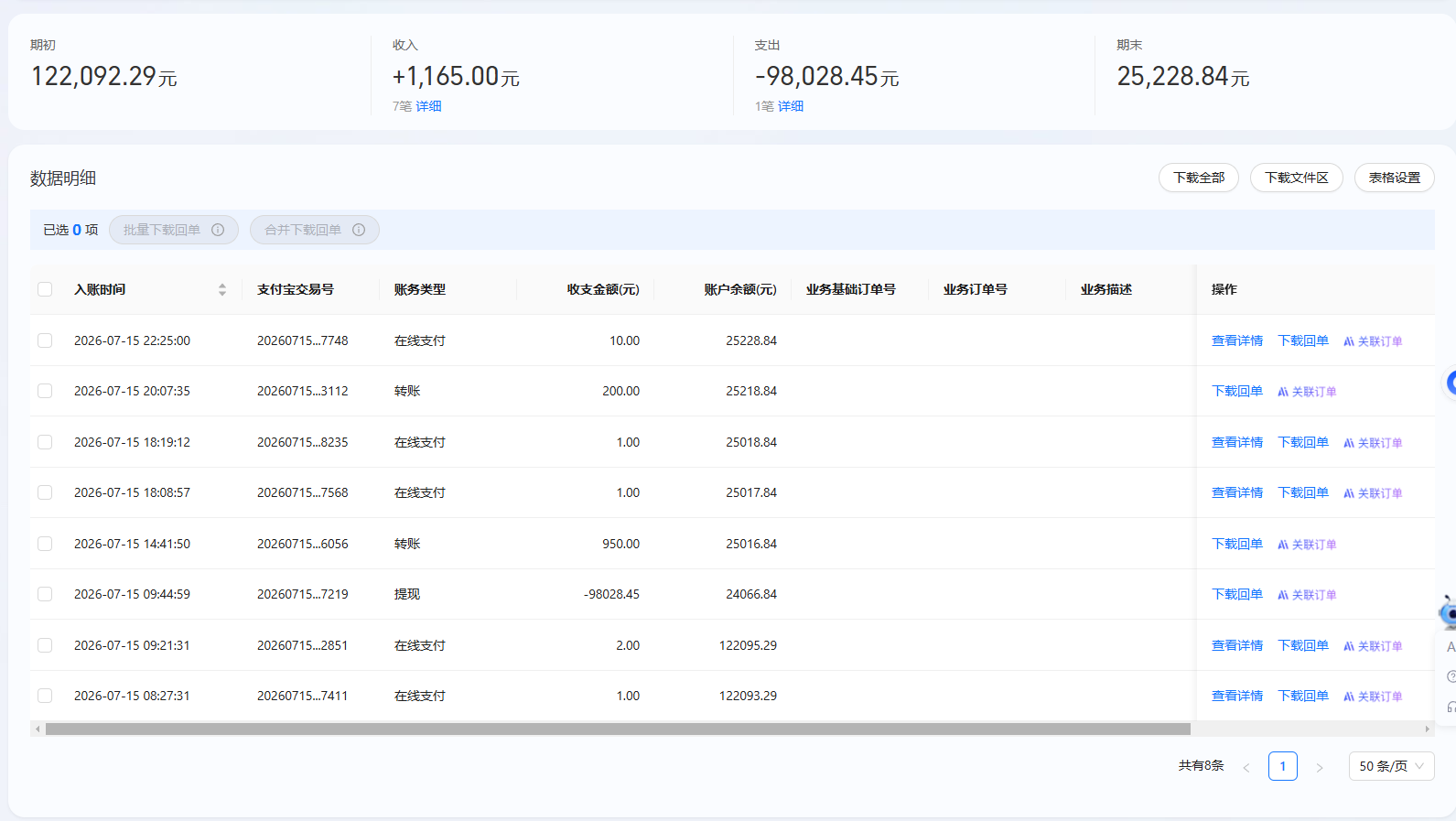Check the row dated 2026-07-15 09:21:31

coord(45,645)
